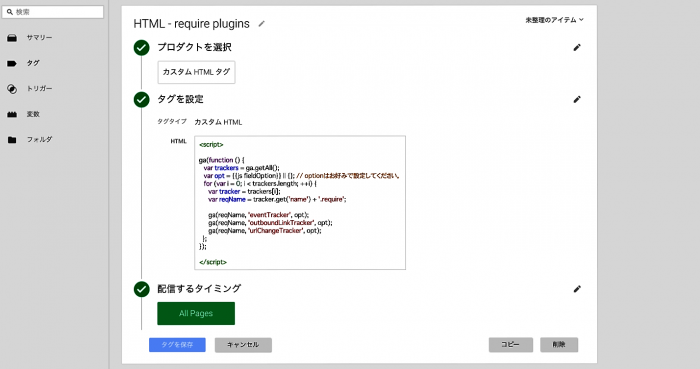Click the キャンセル button
700x369 pixels.
point(243,345)
